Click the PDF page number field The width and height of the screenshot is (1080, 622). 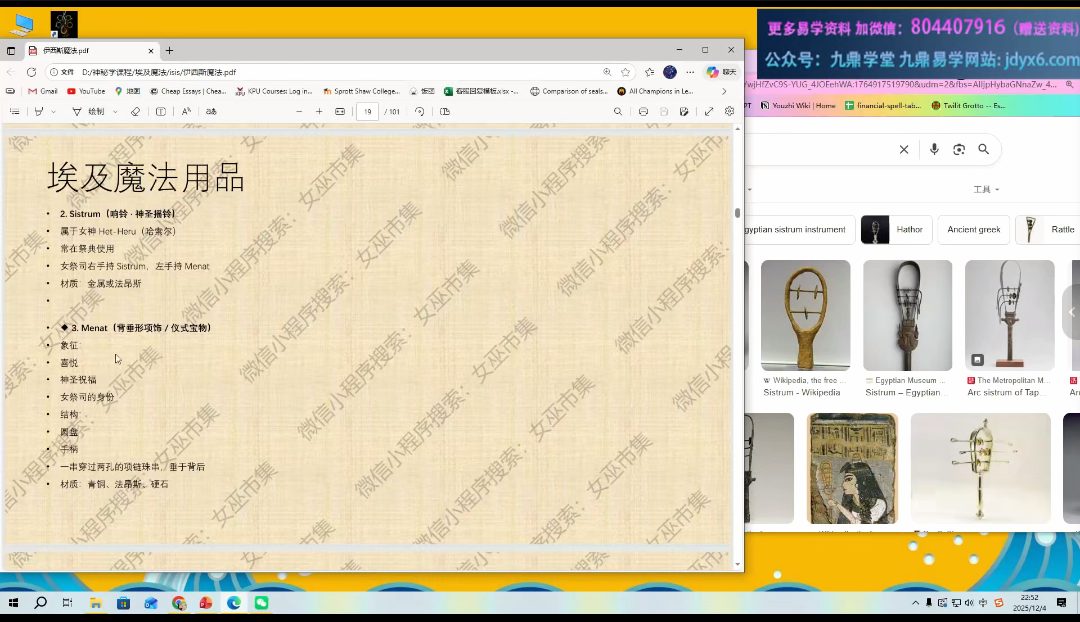pyautogui.click(x=367, y=112)
